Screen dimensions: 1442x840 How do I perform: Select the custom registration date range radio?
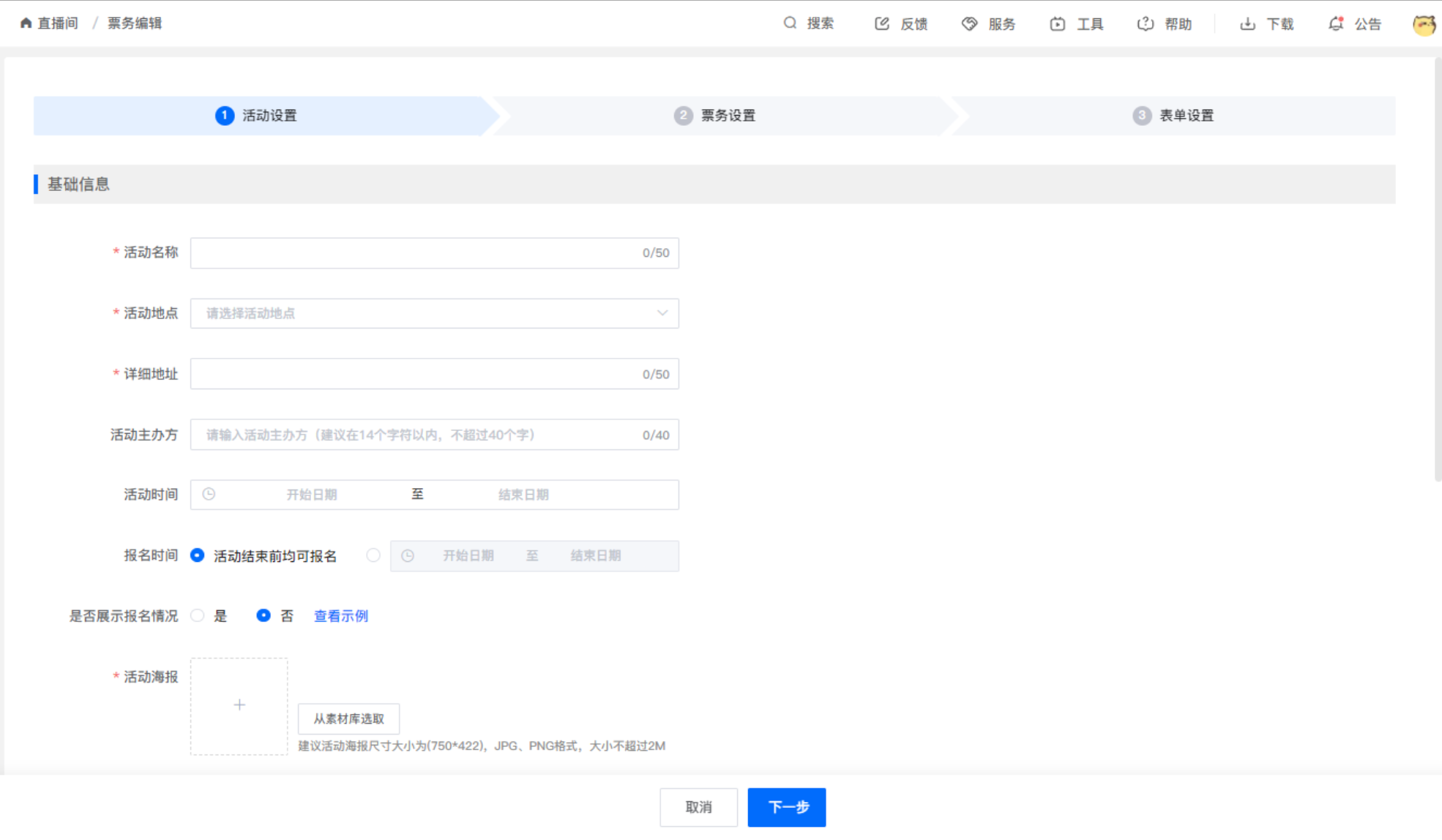(373, 555)
